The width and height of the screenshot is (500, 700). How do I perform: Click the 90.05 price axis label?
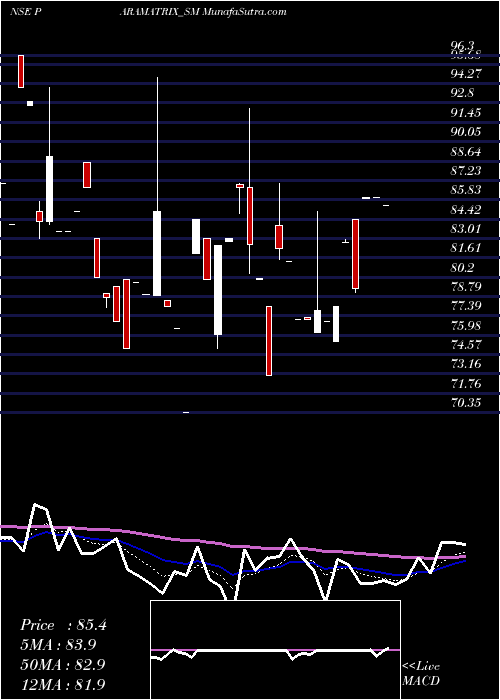point(466,132)
